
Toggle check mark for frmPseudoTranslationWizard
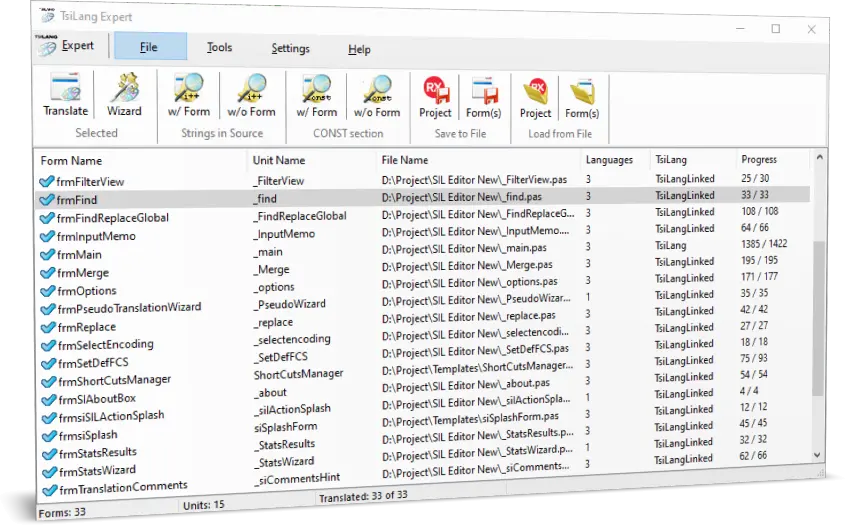click(49, 309)
